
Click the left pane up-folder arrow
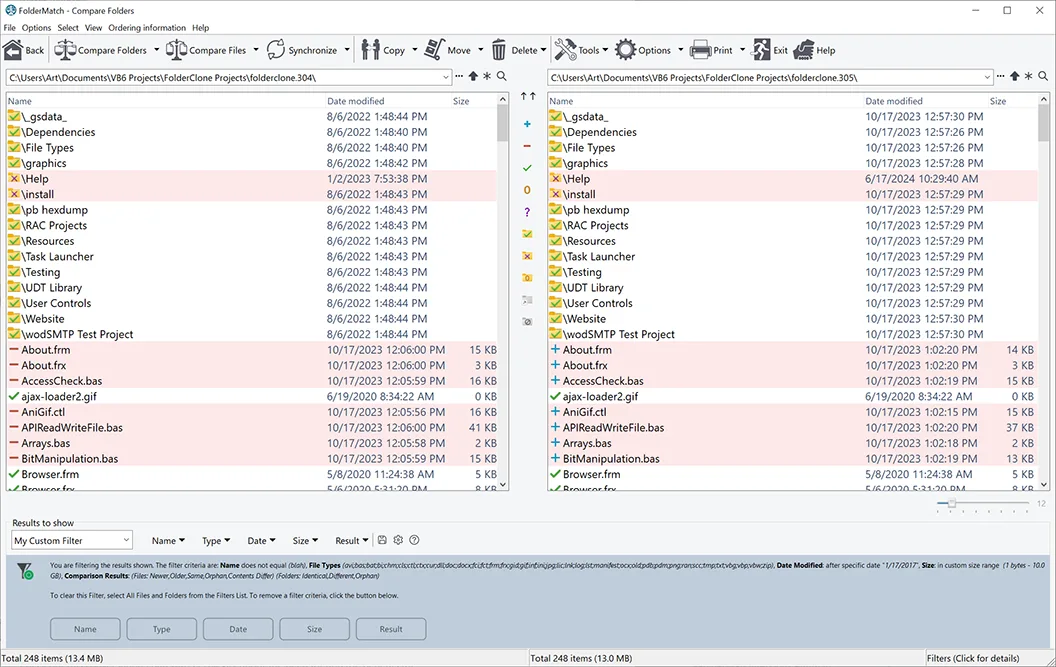coord(473,77)
